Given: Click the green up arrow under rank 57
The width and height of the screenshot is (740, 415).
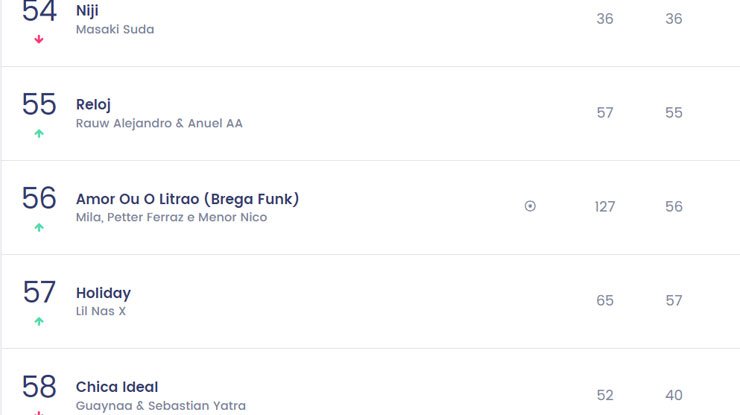Looking at the screenshot, I should point(39,322).
